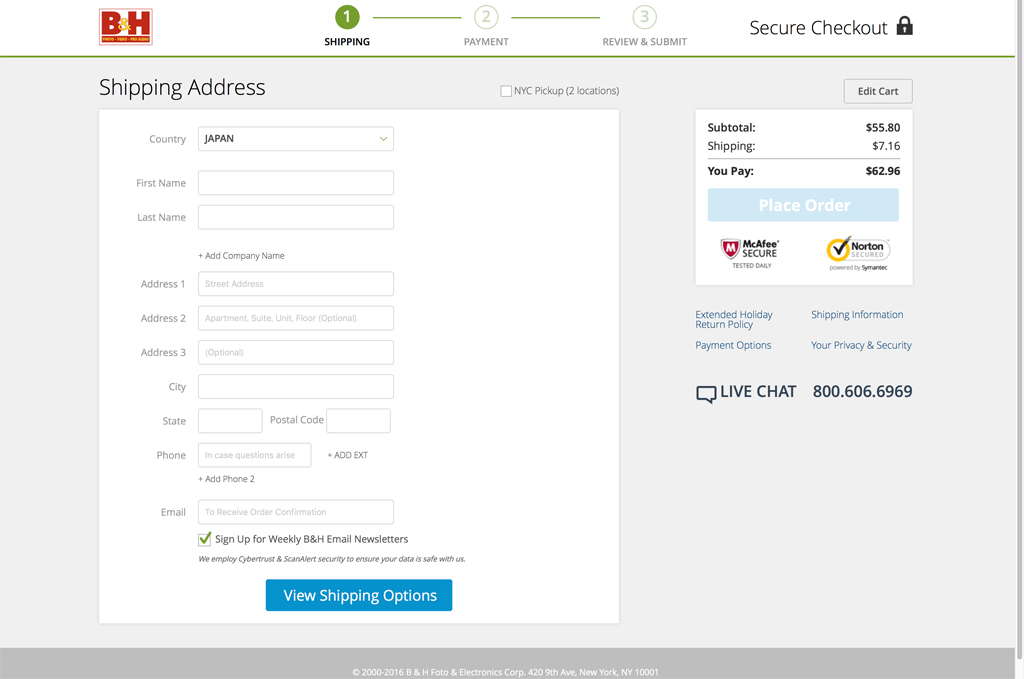Focus the Address 2 apartment field

(x=296, y=318)
